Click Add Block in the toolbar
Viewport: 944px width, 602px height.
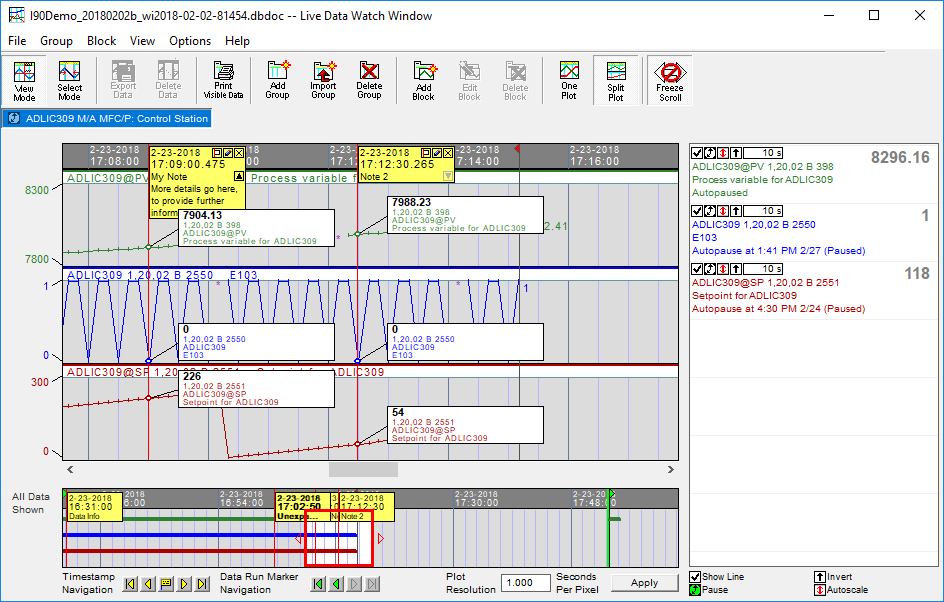pyautogui.click(x=423, y=80)
